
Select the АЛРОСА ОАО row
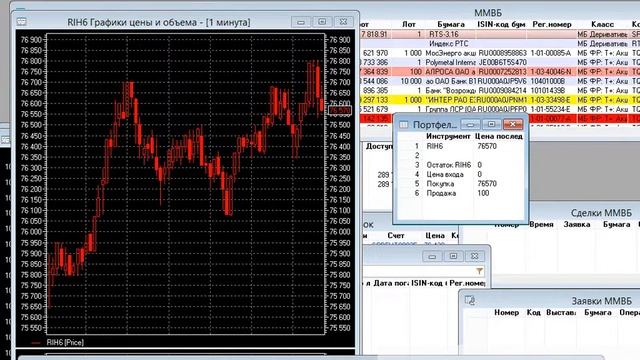[500, 72]
